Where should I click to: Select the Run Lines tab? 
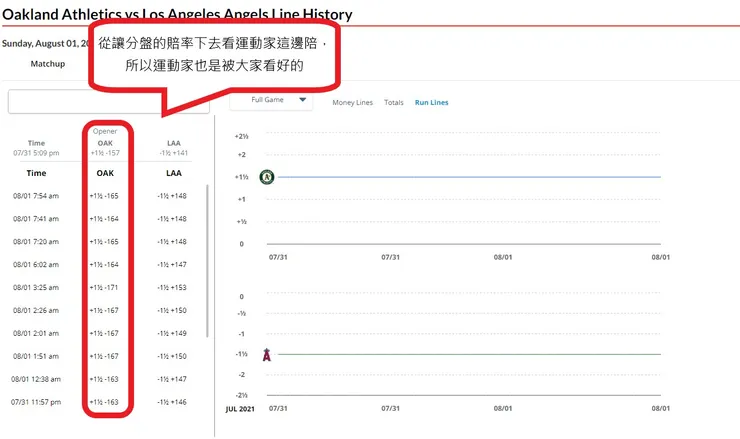tap(431, 102)
